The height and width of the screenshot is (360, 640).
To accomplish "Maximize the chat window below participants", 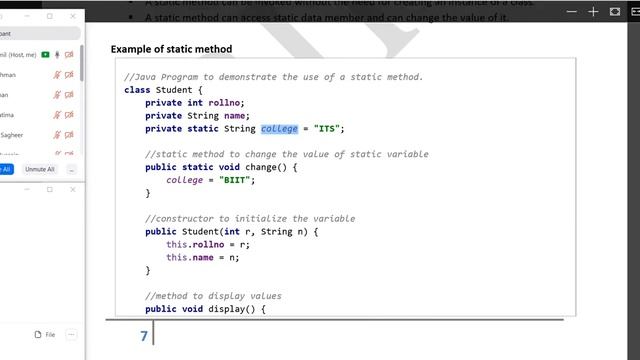I will tap(50, 189).
